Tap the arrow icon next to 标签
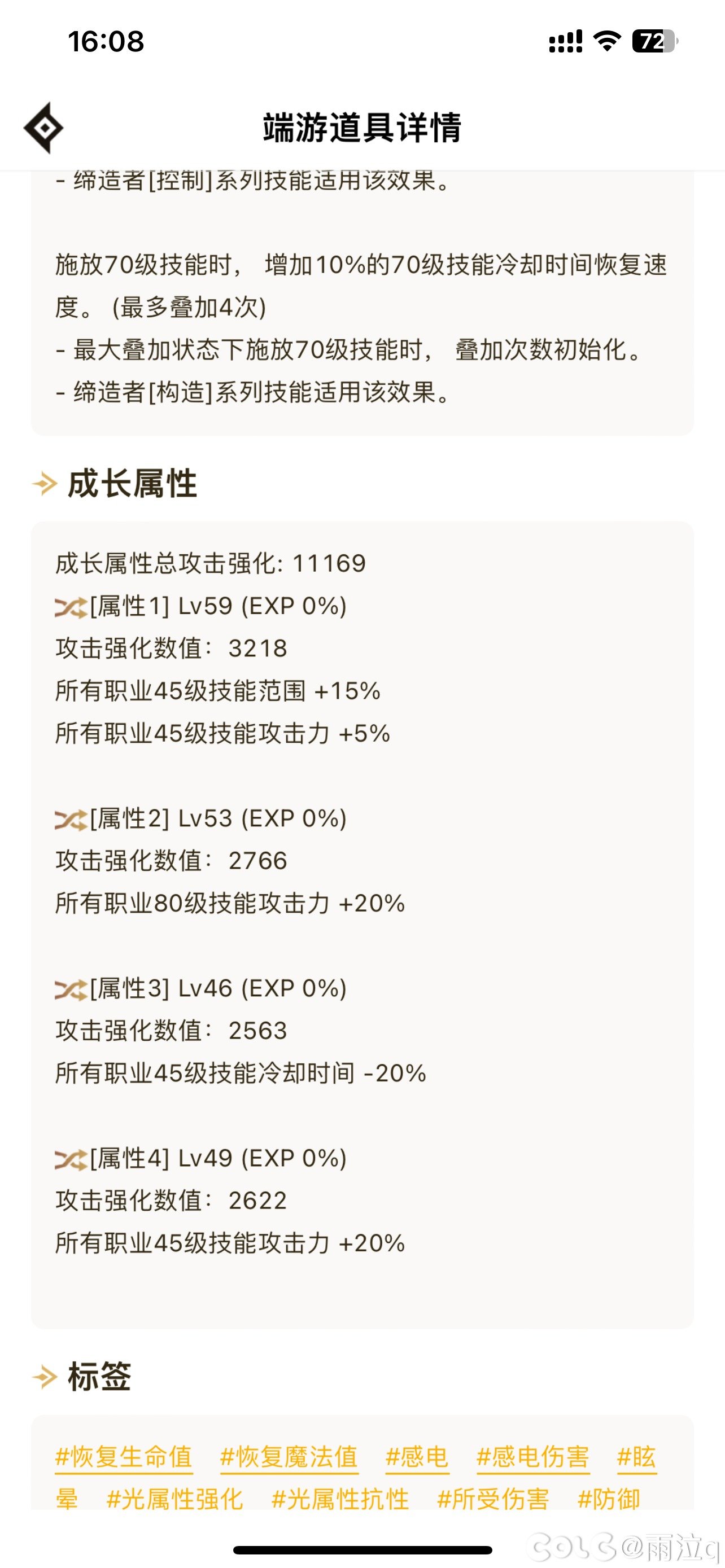725x1568 pixels. coord(45,1377)
